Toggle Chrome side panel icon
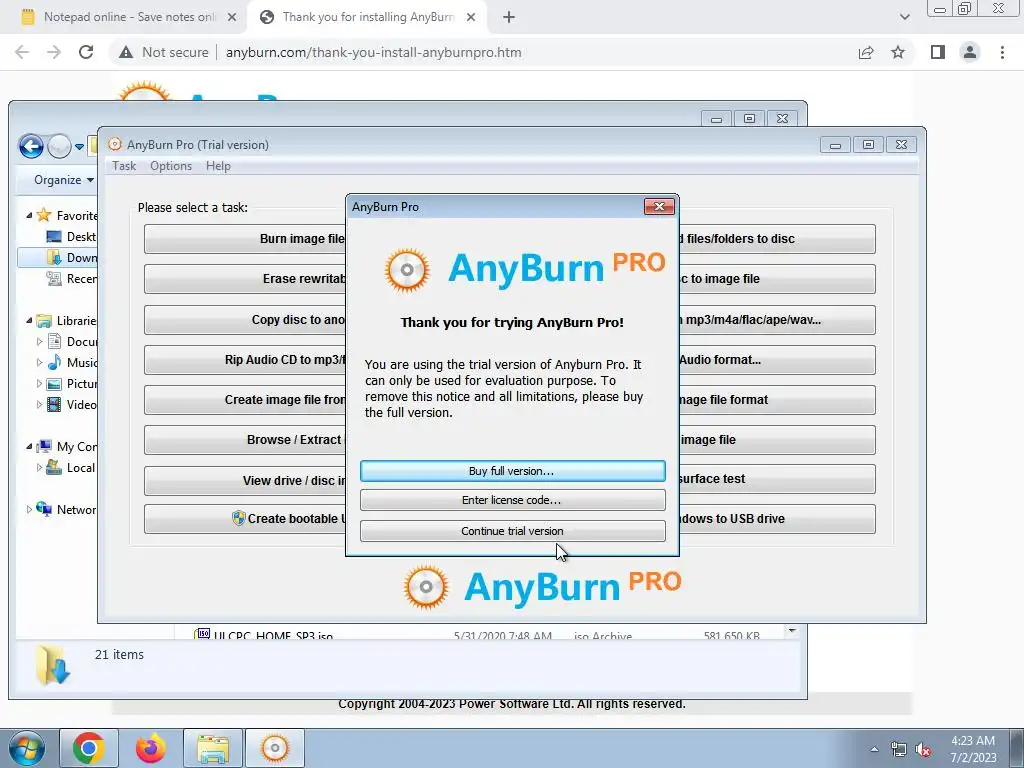1024x768 pixels. [938, 52]
